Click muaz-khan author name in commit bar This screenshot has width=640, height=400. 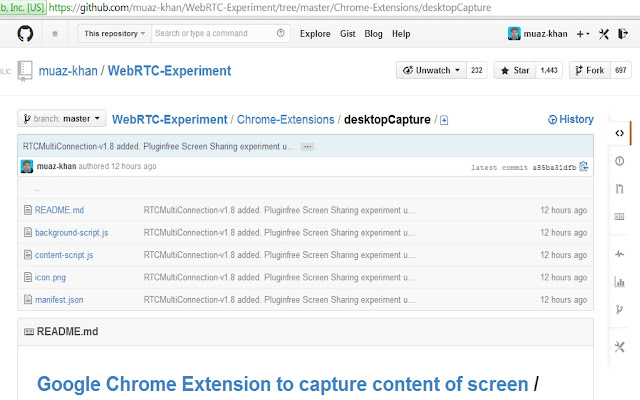[x=56, y=166]
